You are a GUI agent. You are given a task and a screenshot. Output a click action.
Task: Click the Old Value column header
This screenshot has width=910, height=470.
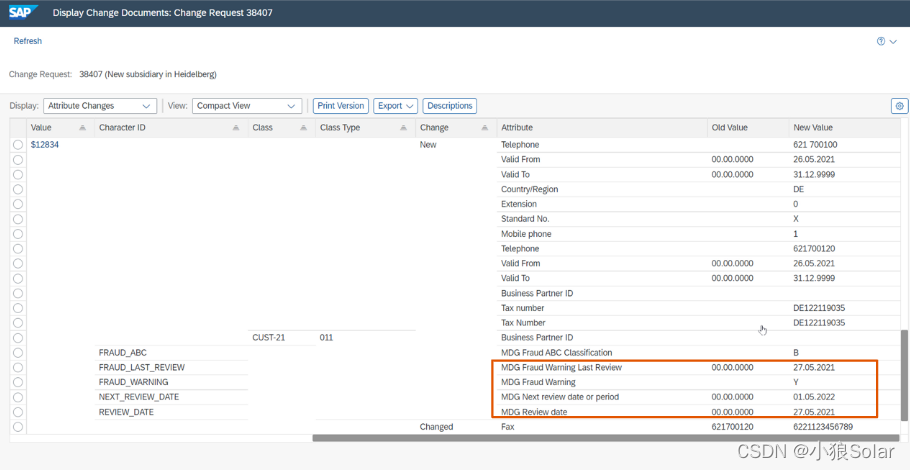[748, 128]
